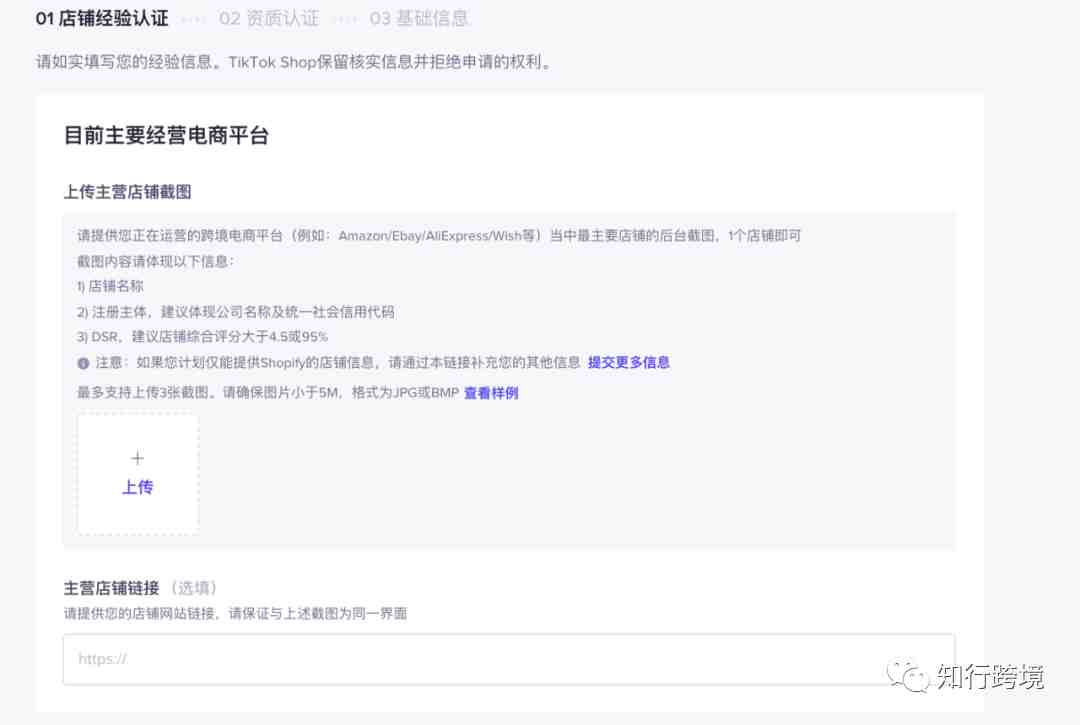Click the line starting 2) 注册主体
1080x725 pixels.
[x=236, y=312]
